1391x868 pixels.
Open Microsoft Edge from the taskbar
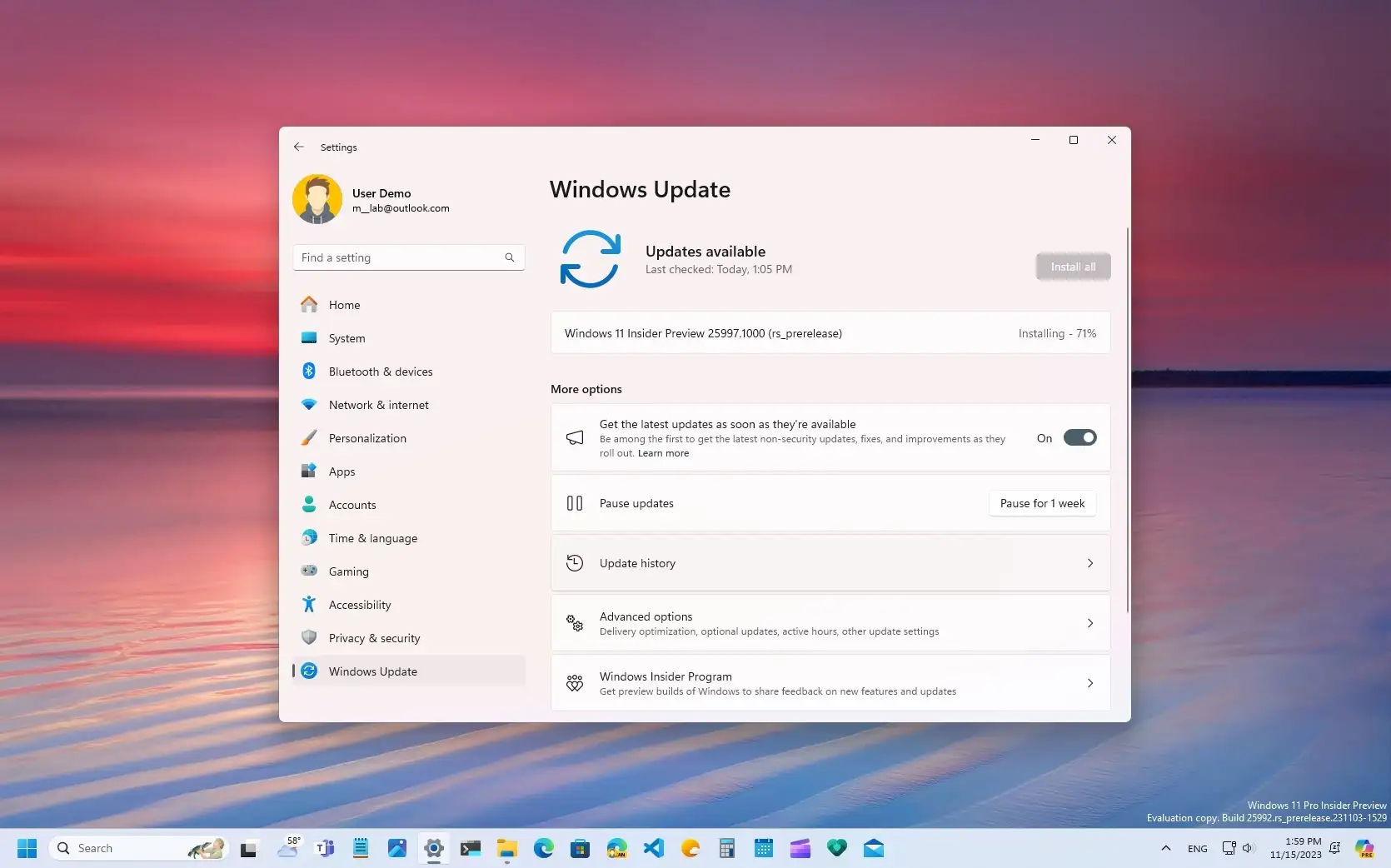click(544, 849)
